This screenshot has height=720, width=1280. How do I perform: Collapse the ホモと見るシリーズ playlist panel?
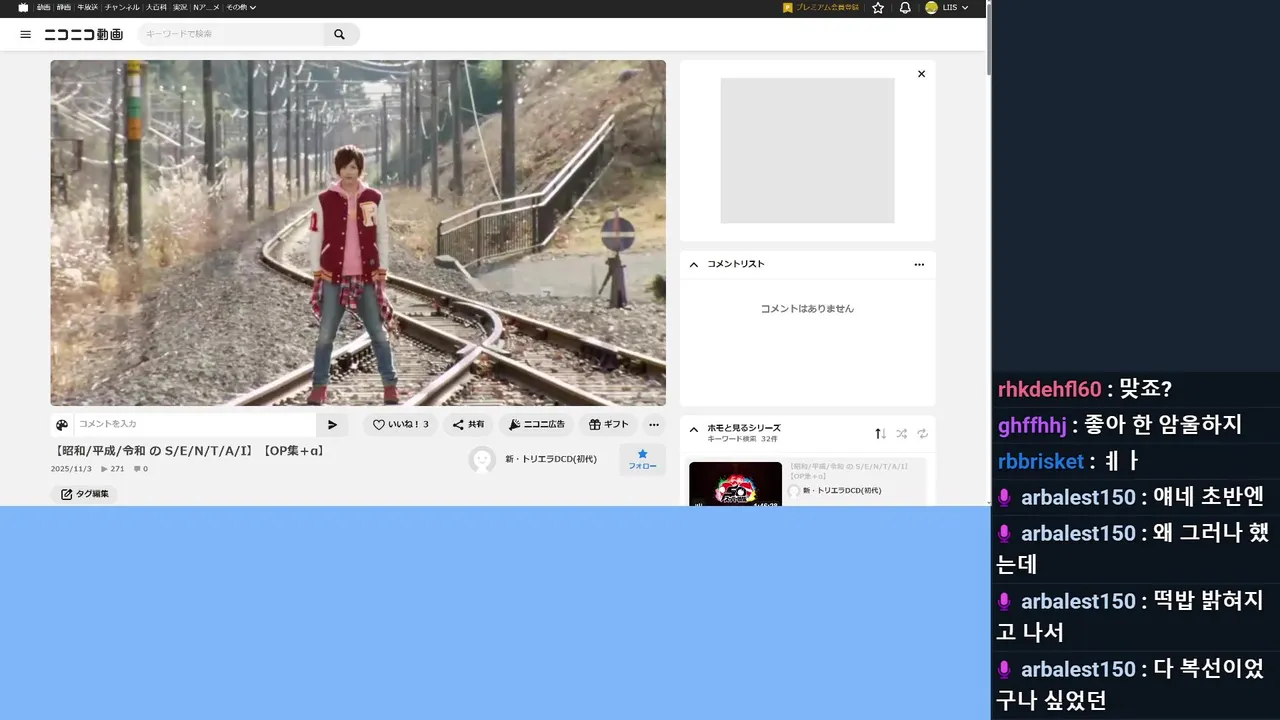[x=694, y=429]
